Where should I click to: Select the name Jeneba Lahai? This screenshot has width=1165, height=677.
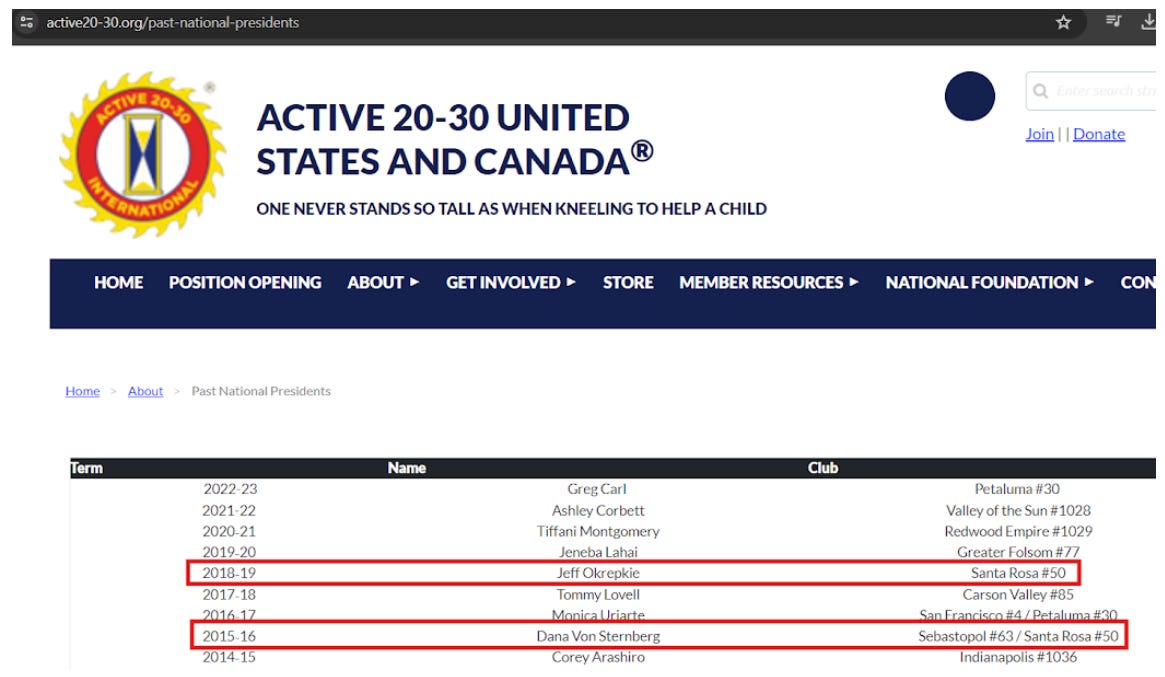pyautogui.click(x=598, y=552)
